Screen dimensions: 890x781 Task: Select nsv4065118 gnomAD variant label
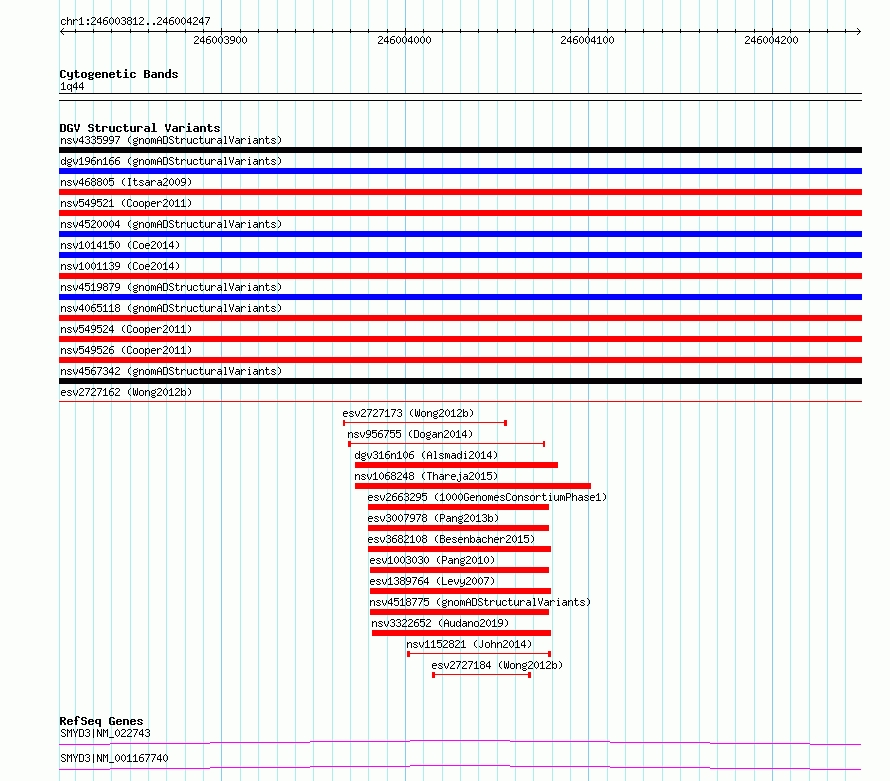[171, 308]
